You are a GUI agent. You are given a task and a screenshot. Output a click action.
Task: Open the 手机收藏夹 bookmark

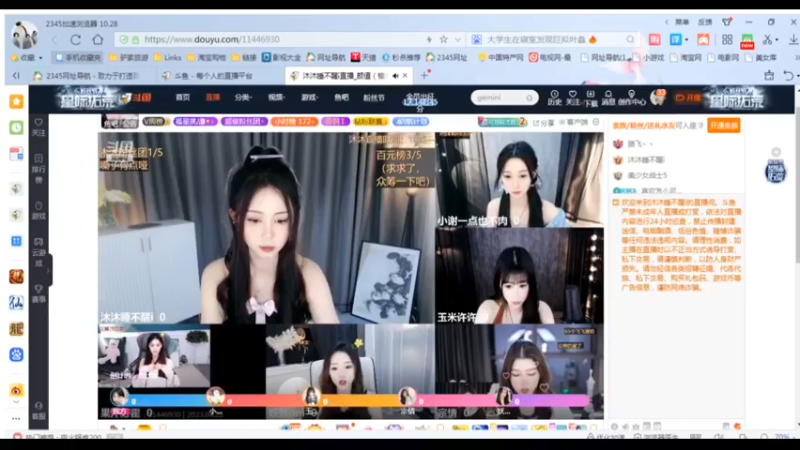click(78, 58)
